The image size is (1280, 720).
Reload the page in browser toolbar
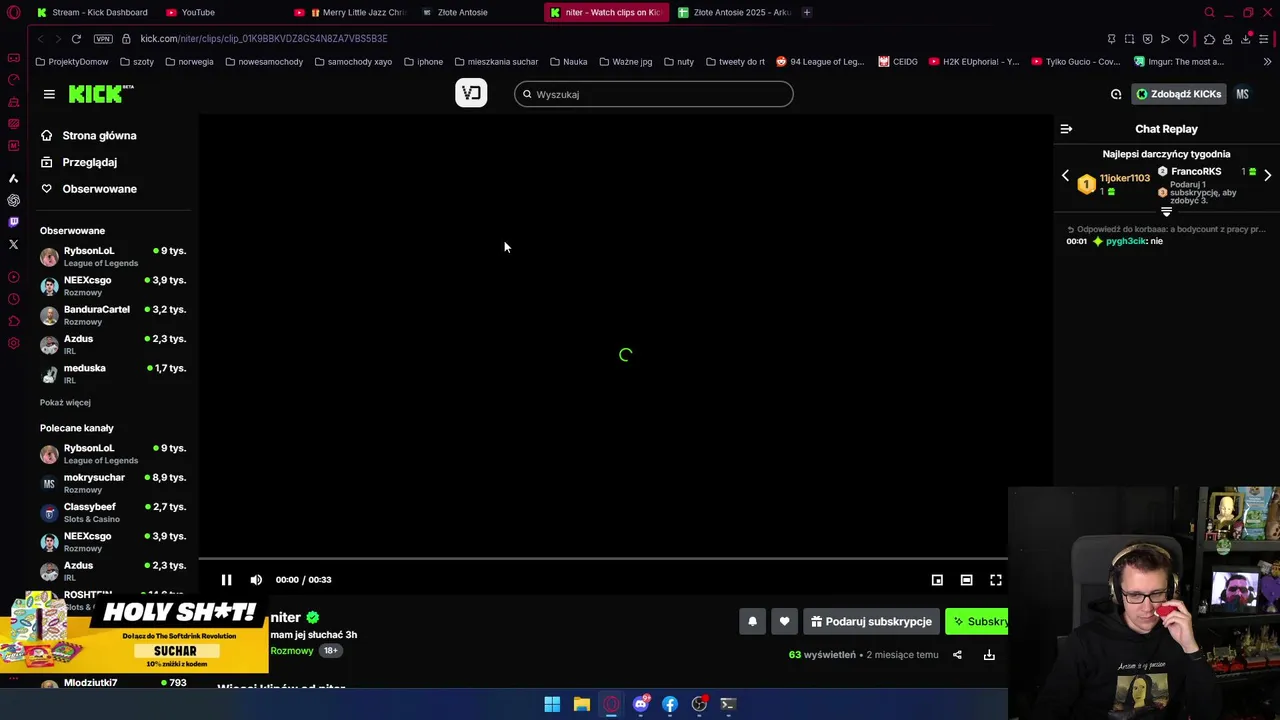(76, 38)
